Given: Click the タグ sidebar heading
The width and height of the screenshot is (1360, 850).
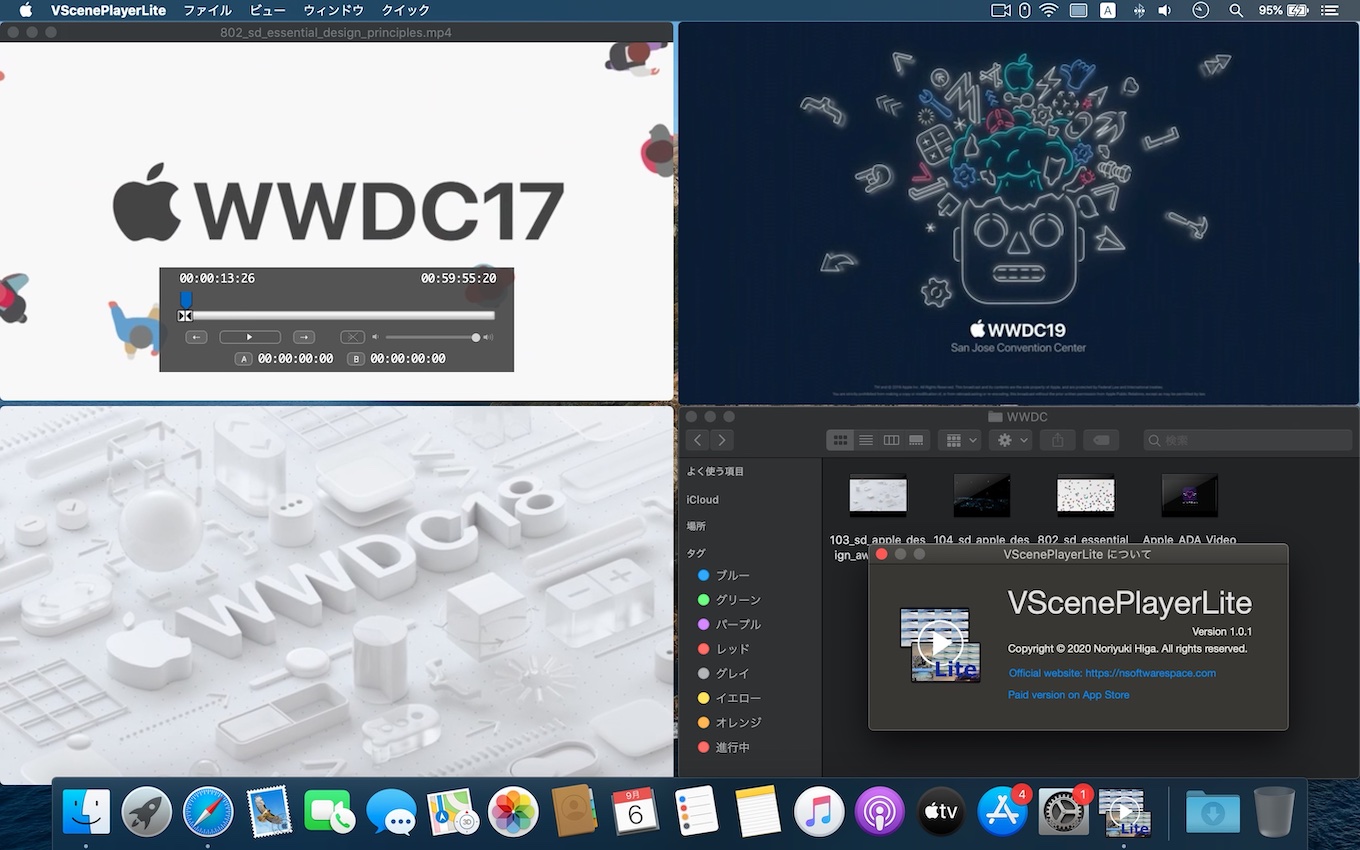Looking at the screenshot, I should [696, 553].
